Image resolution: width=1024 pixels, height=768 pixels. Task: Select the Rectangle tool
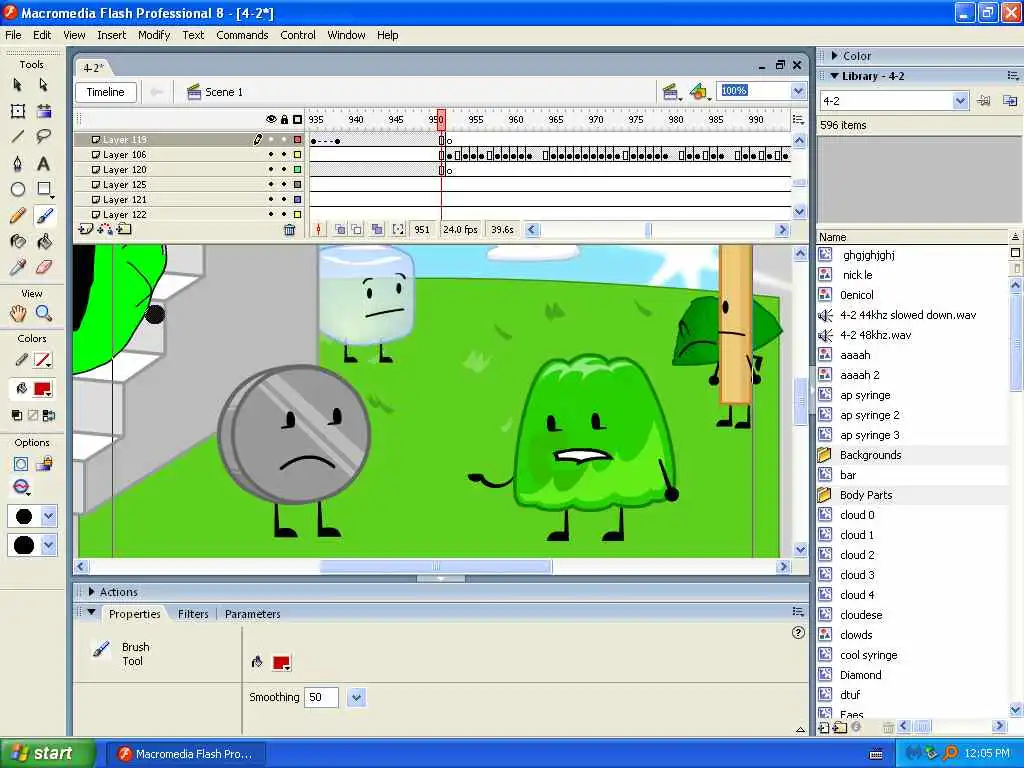44,189
